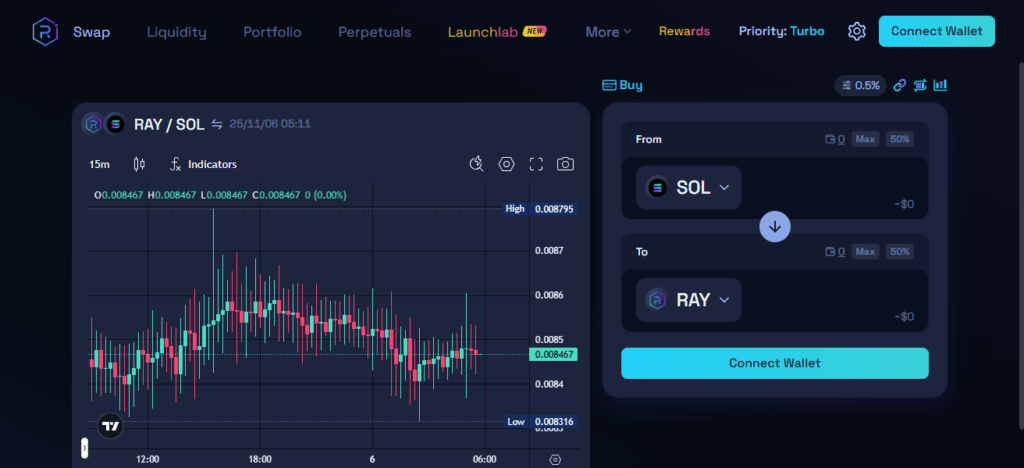Screen dimensions: 1024x468
Task: Click the large Connect Wallet button
Action: 774,363
